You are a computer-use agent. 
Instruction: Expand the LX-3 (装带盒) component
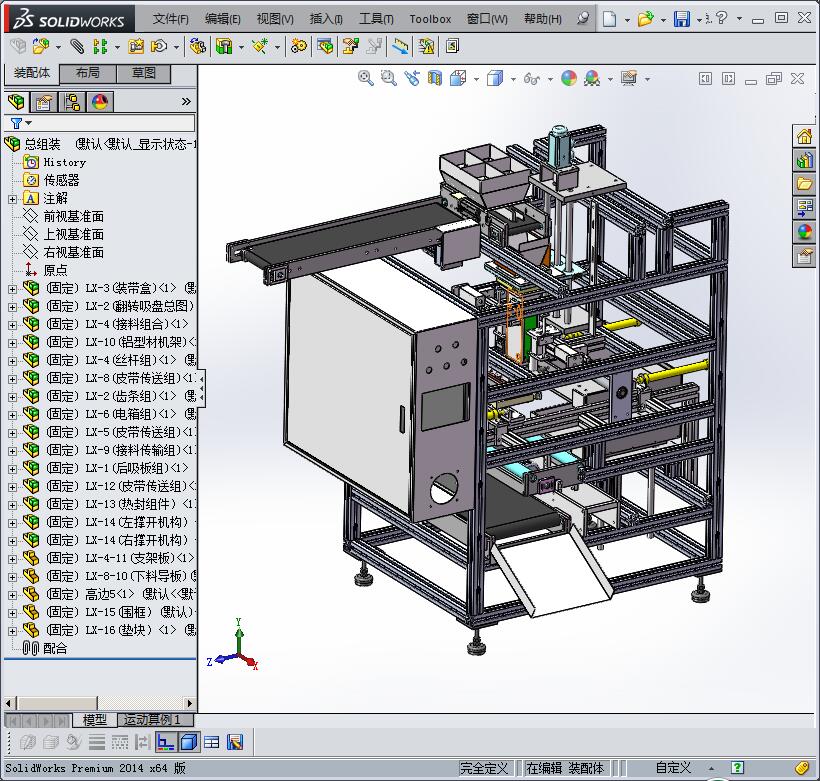[x=12, y=289]
